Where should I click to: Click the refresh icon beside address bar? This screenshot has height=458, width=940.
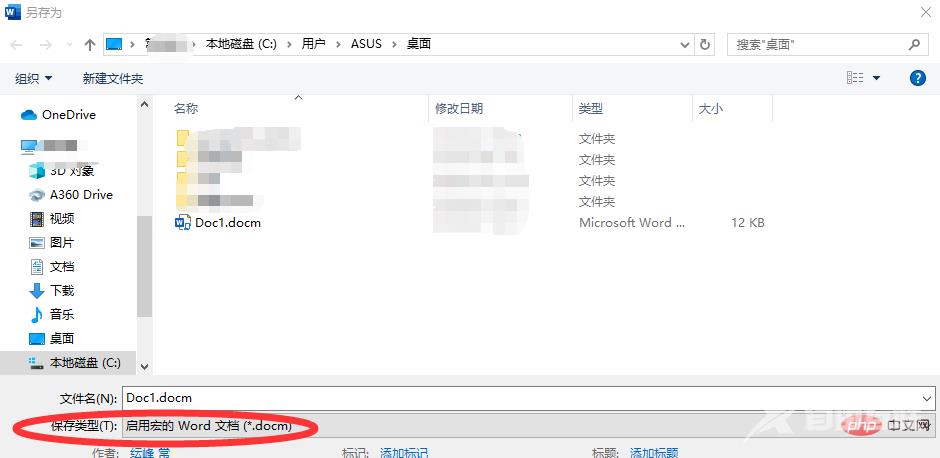tap(706, 45)
